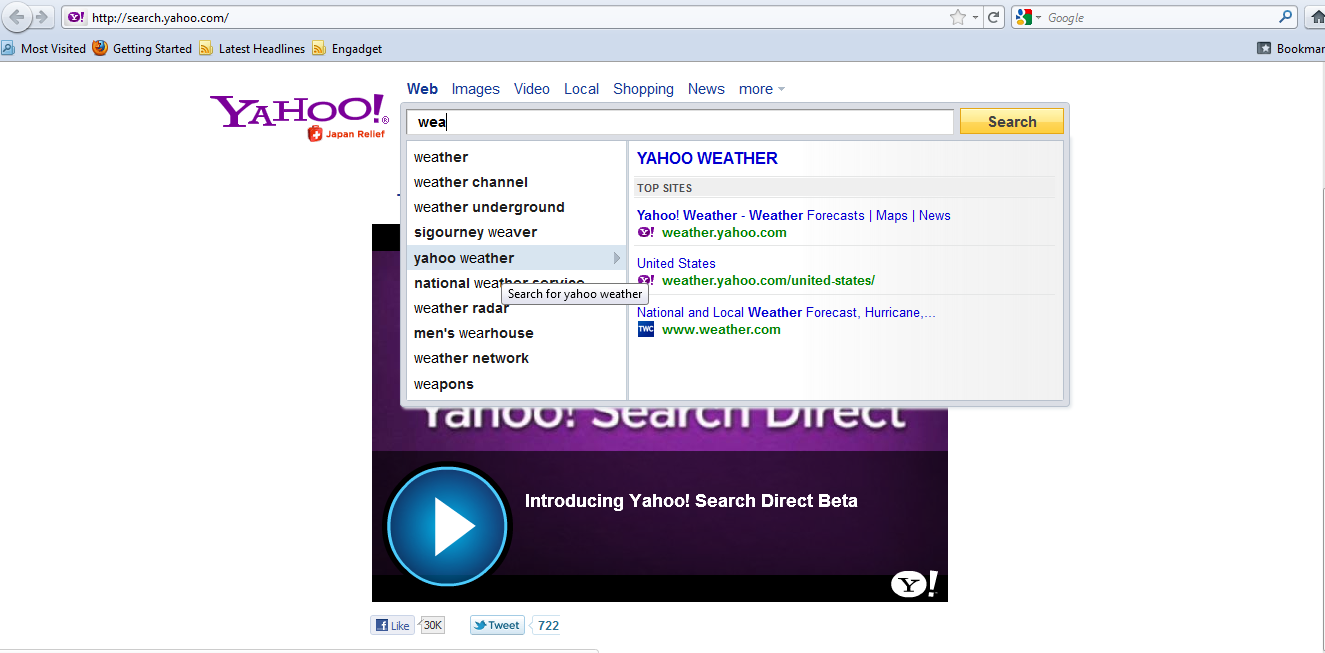Open Getting Started Firefox bookmark
The height and width of the screenshot is (653, 1325).
click(142, 48)
